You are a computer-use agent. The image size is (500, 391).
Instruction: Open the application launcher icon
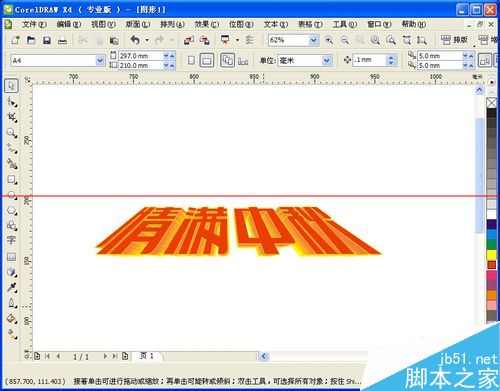coord(226,40)
